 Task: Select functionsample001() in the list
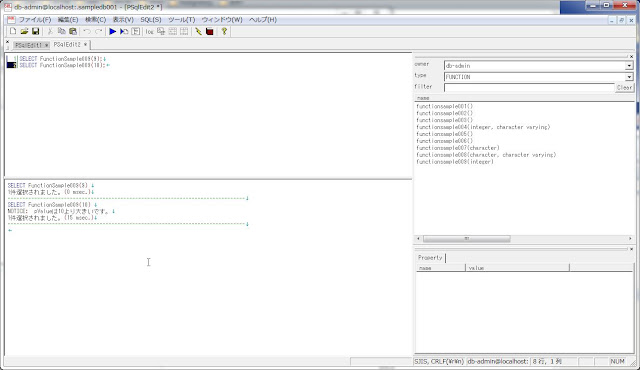click(444, 106)
